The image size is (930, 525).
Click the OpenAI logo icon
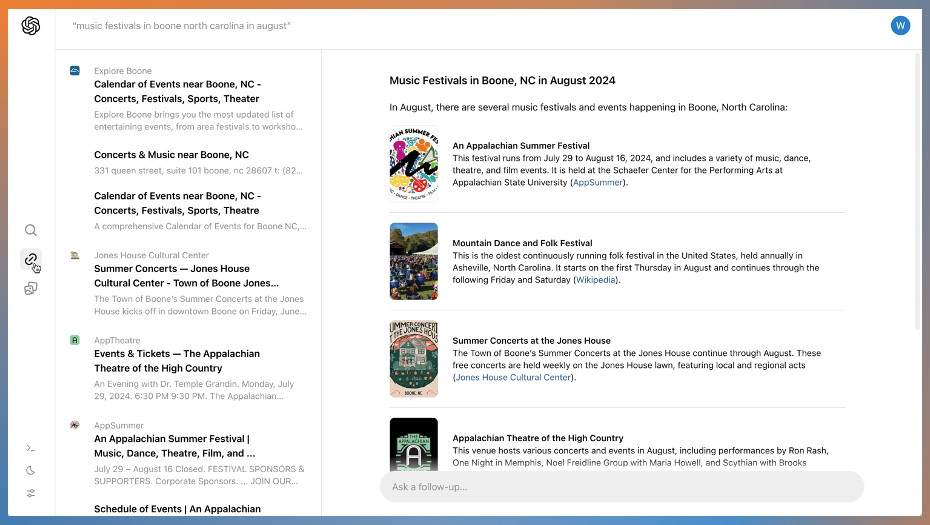(31, 26)
